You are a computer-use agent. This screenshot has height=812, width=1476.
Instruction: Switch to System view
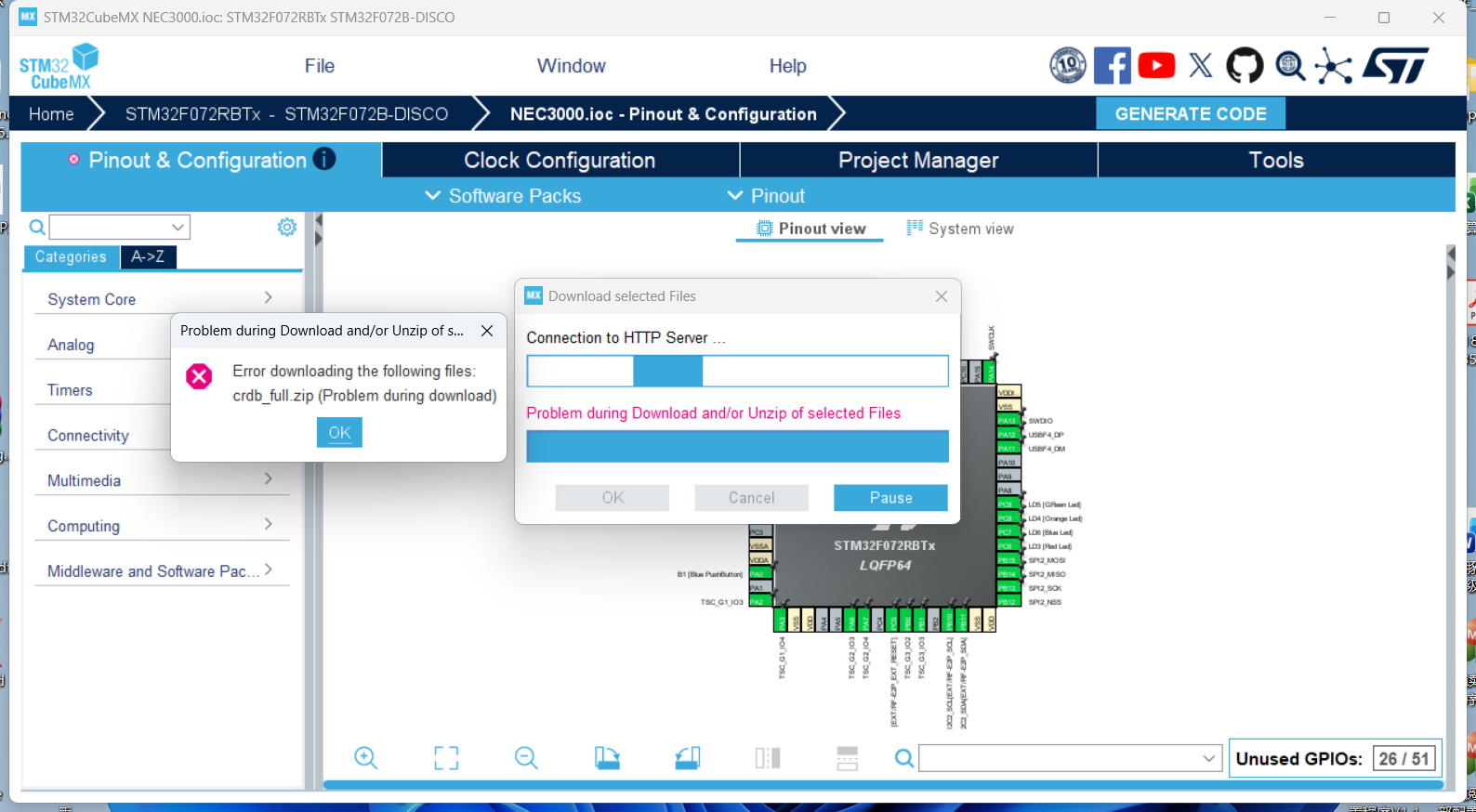pyautogui.click(x=960, y=229)
